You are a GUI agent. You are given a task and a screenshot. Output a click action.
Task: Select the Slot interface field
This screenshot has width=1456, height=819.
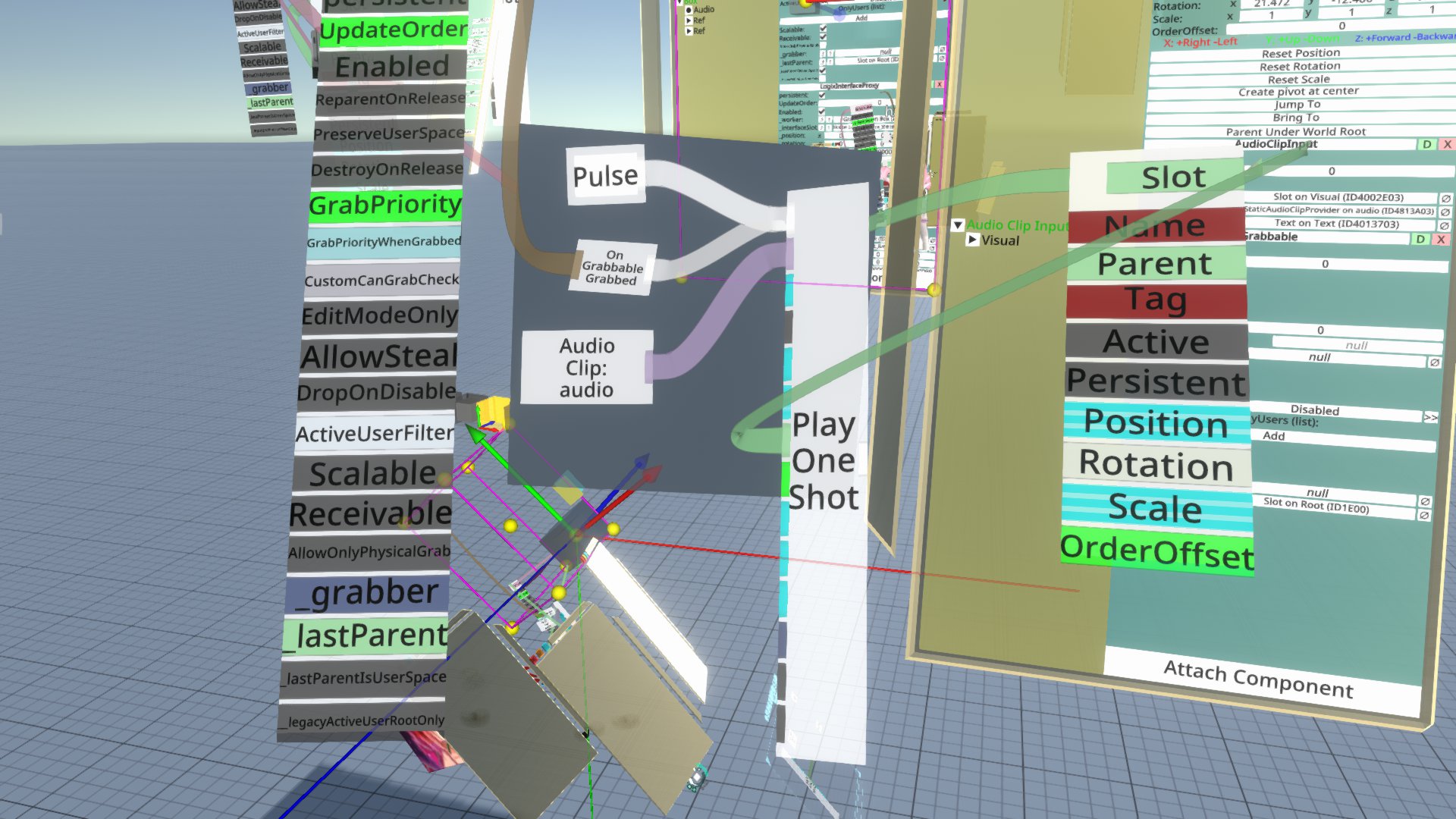[x=1173, y=177]
